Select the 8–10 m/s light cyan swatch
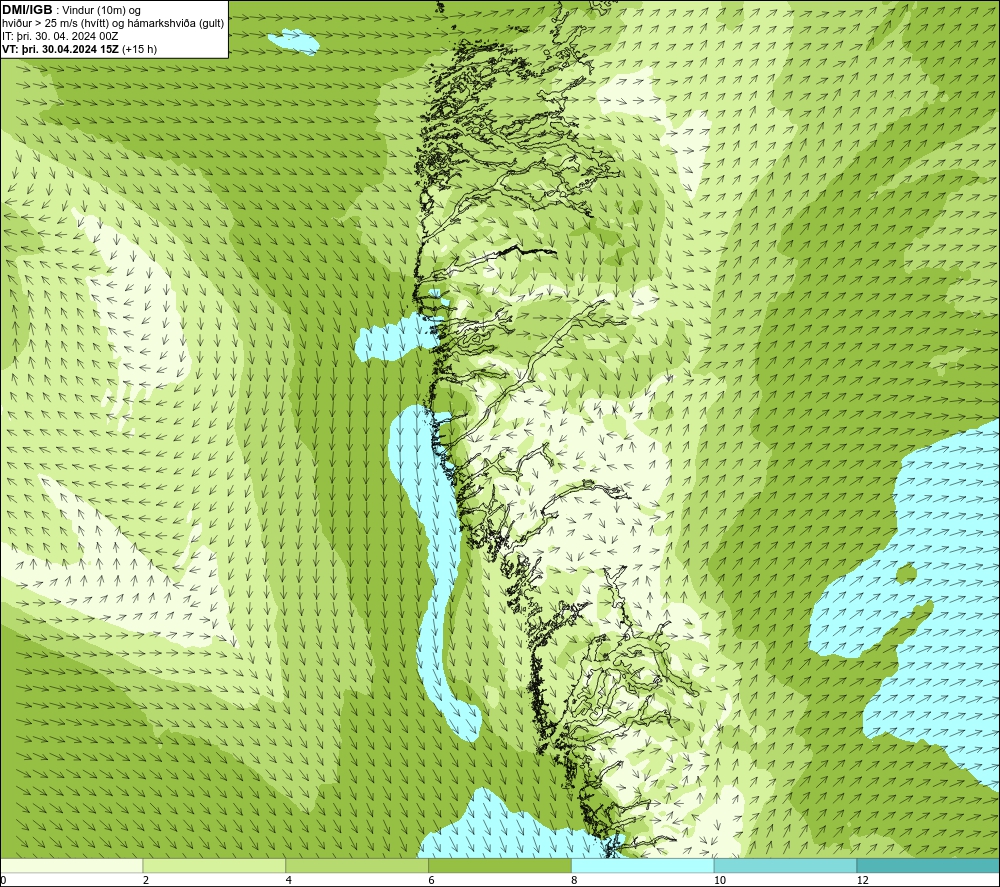Viewport: 1000px width, 887px height. coord(643,865)
